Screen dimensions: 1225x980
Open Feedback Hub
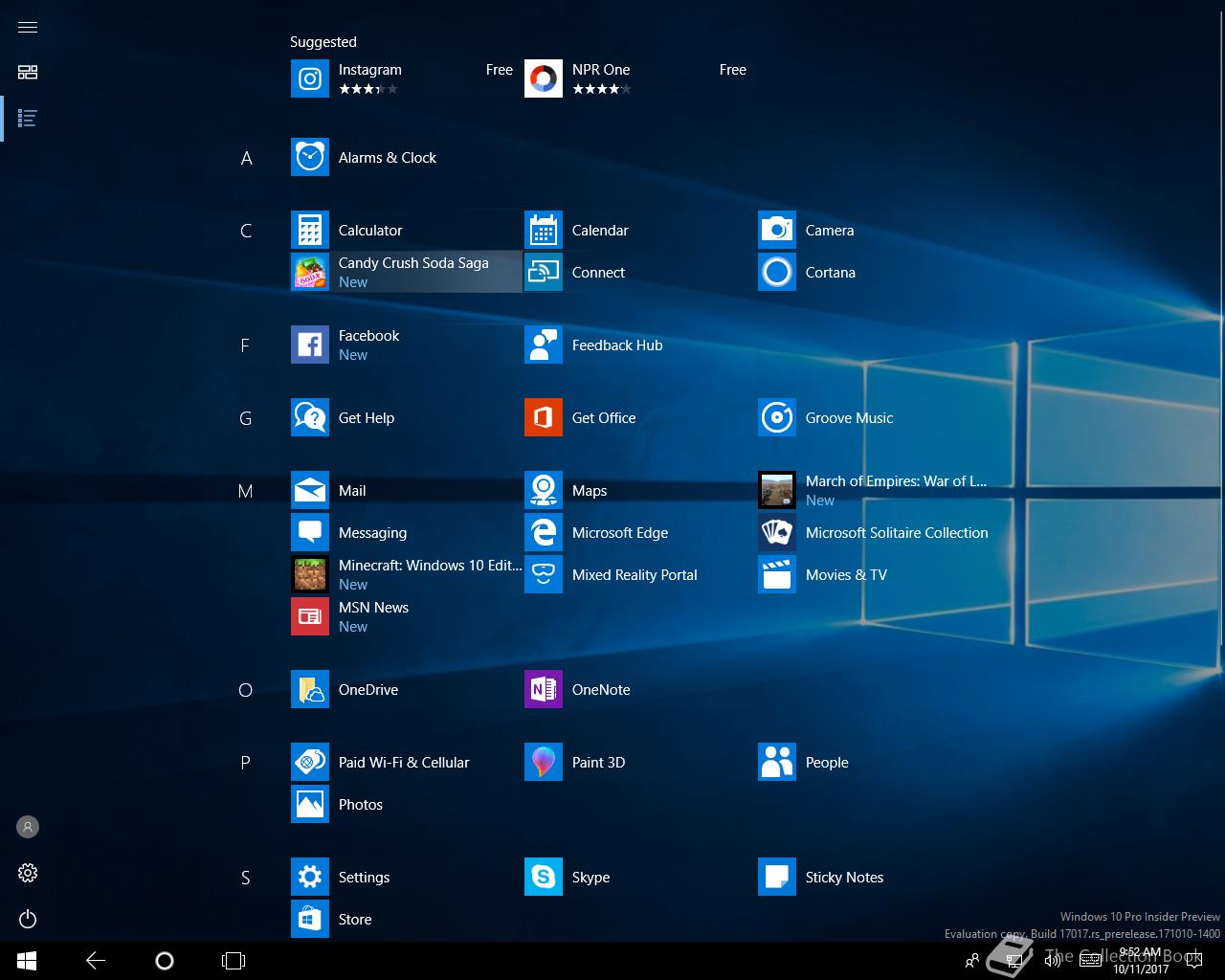coord(639,345)
